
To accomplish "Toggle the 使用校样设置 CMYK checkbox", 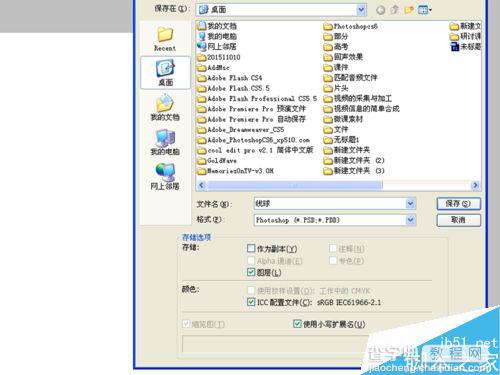I will pyautogui.click(x=251, y=290).
